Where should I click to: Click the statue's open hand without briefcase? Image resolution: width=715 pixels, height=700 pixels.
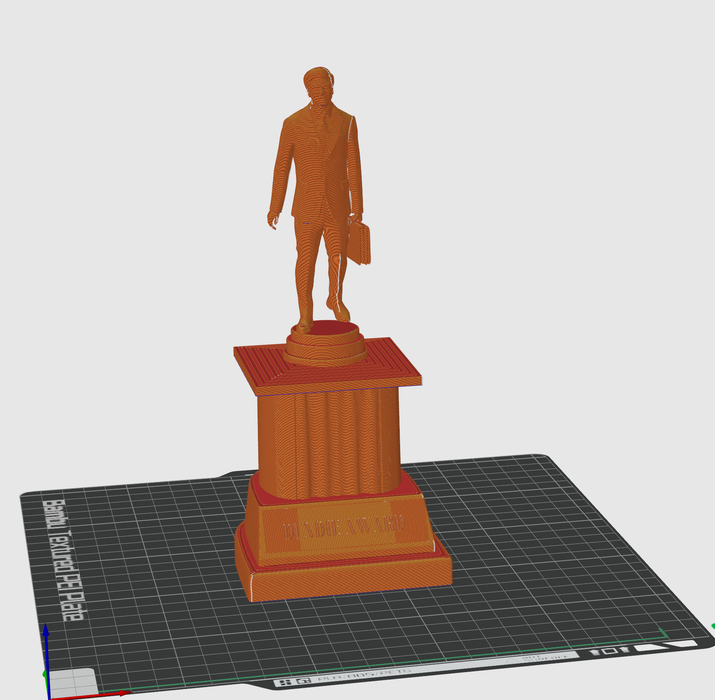[274, 219]
